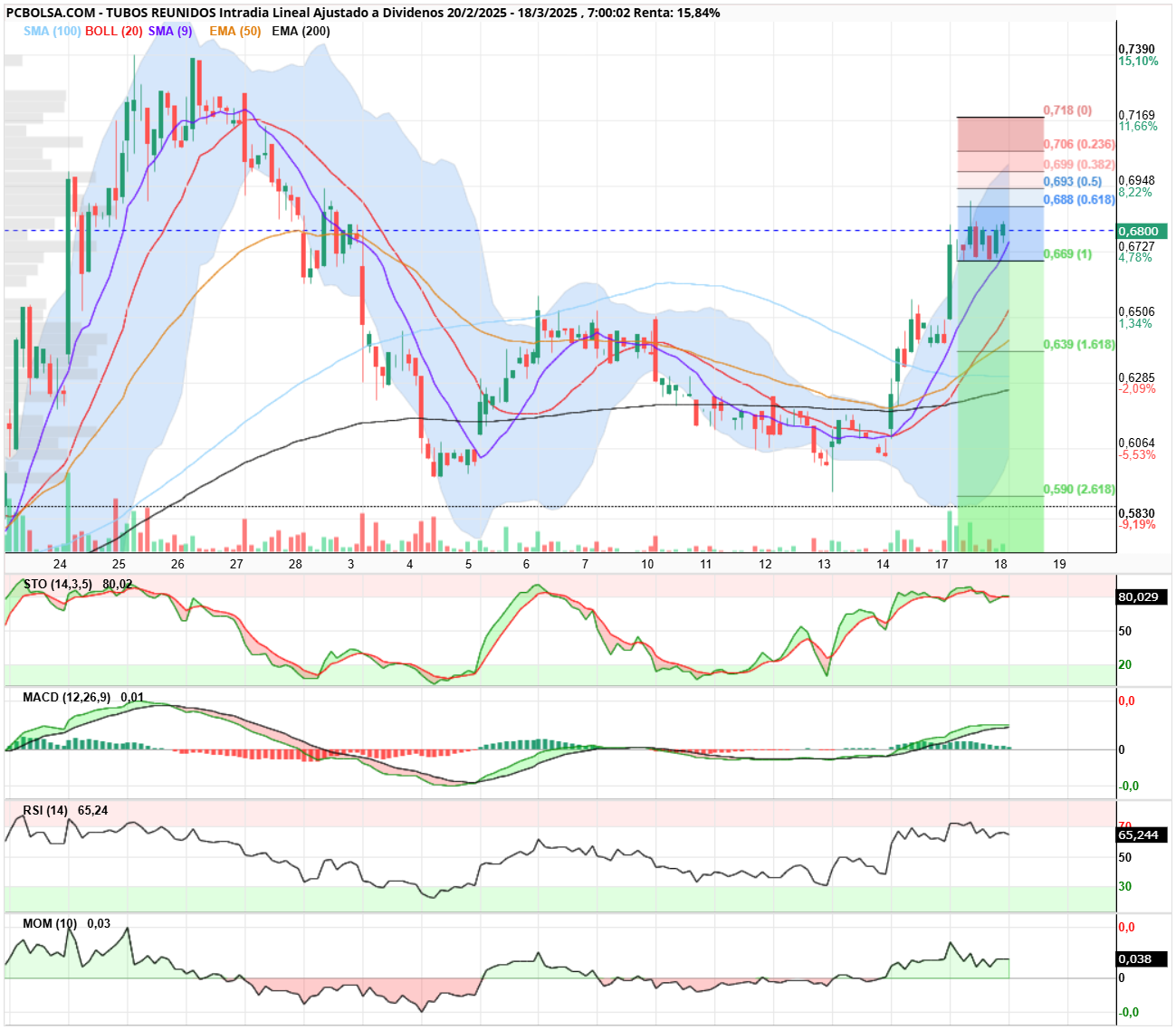The height and width of the screenshot is (1030, 1176).
Task: Click date 10 on the time axis
Action: click(647, 564)
